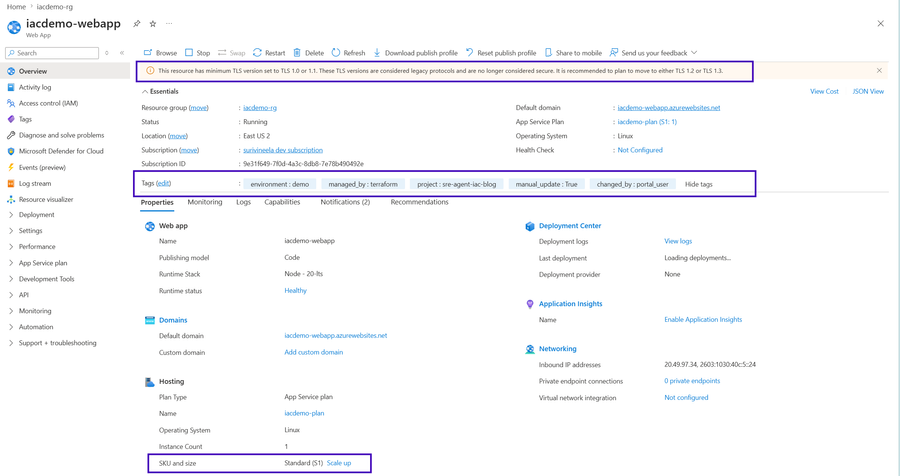Switch to Notifications (2) tab
Viewport: 900px width, 476px height.
click(346, 202)
